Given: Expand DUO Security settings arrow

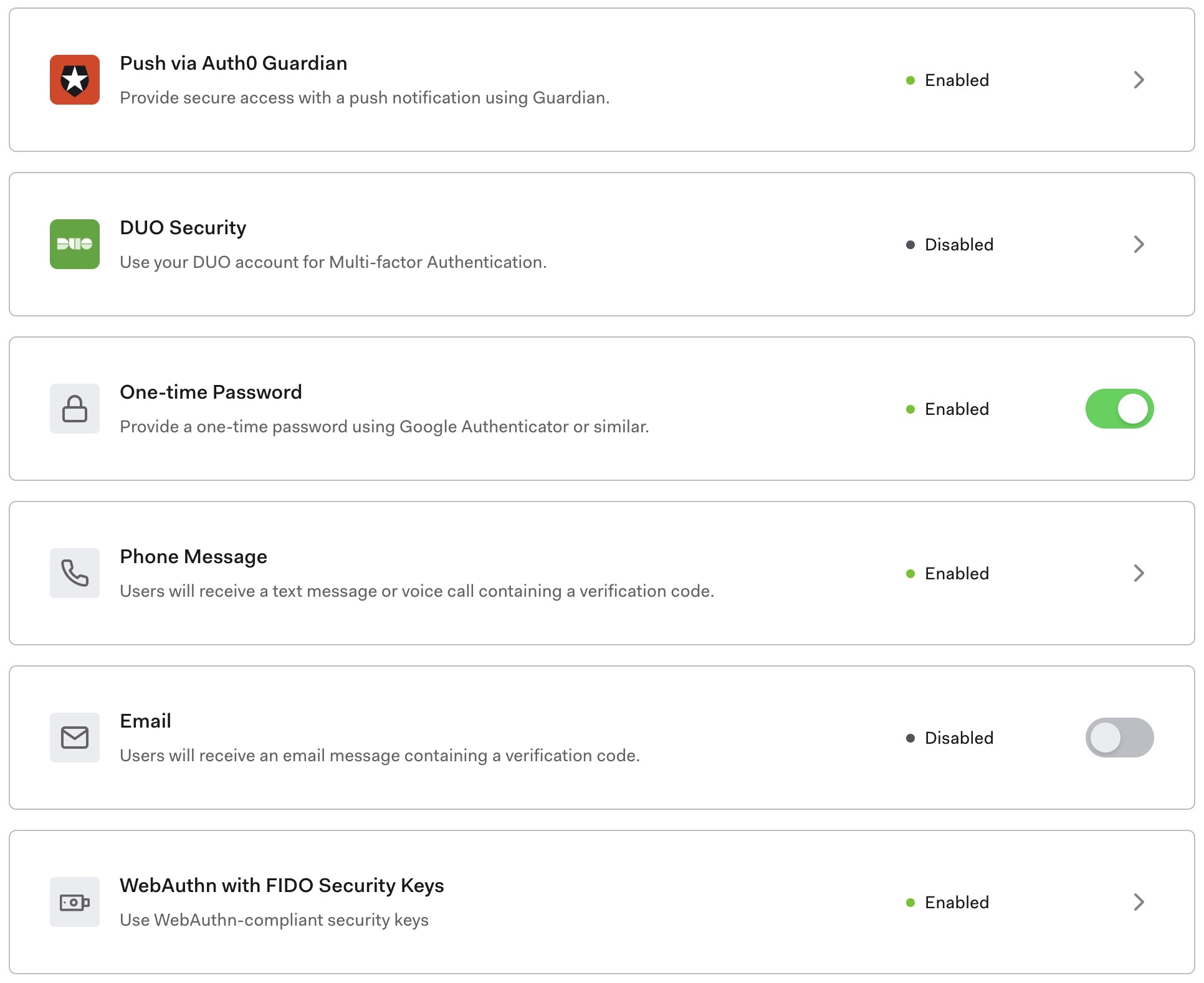Looking at the screenshot, I should point(1139,244).
